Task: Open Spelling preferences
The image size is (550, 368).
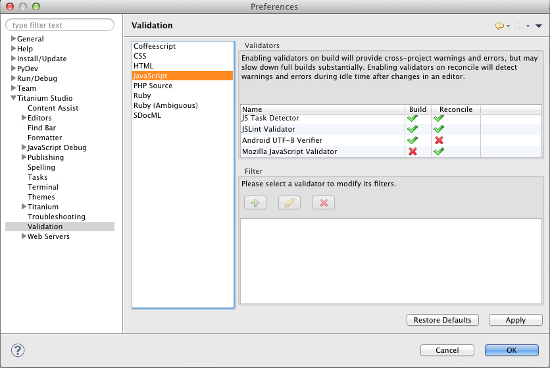Action: (41, 167)
